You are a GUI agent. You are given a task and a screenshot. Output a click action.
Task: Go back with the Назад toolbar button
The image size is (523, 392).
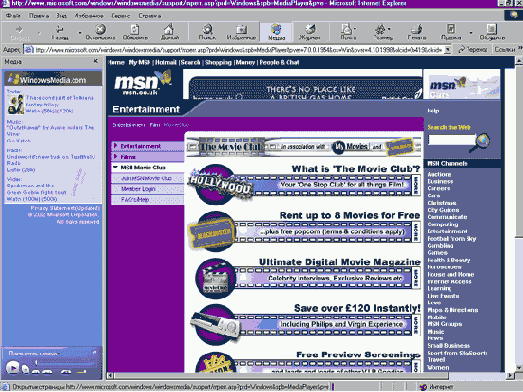60,32
